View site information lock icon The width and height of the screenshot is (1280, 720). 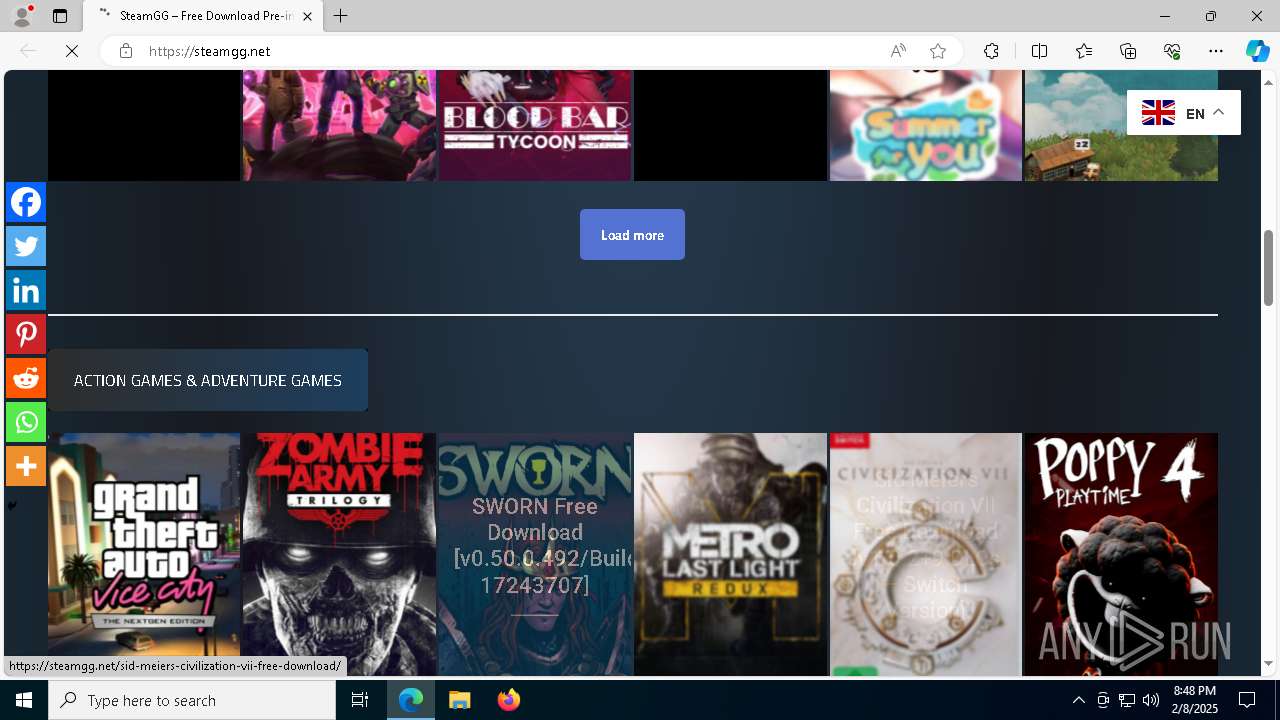coord(126,51)
